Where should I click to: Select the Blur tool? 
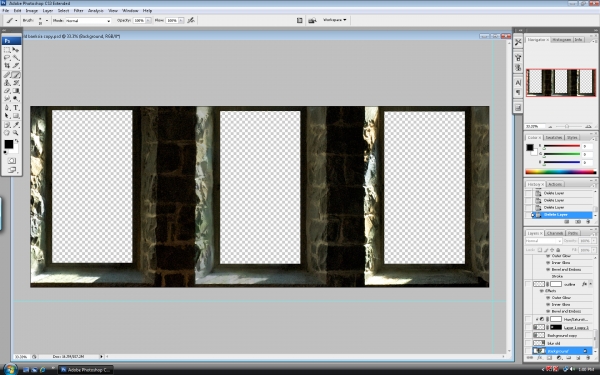(7, 99)
